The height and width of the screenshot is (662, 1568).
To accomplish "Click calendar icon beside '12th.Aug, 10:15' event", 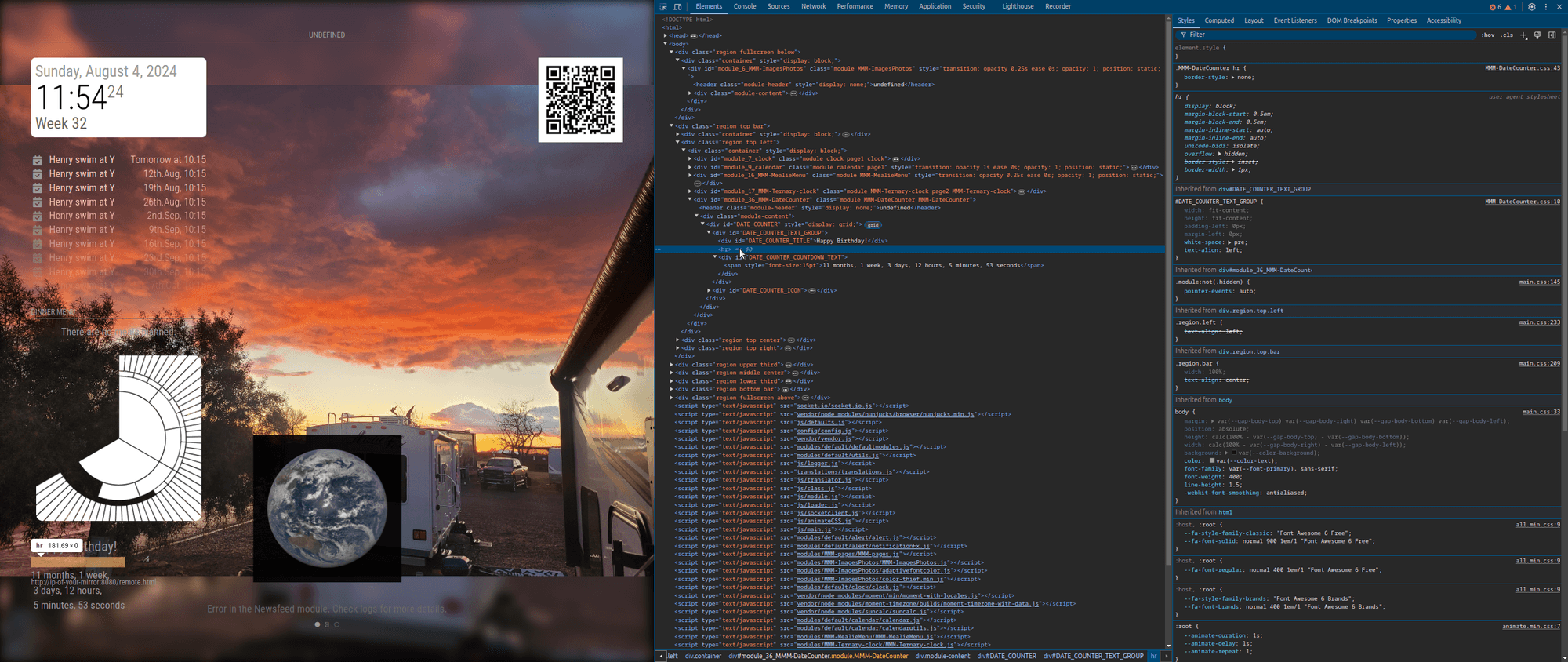I will [x=37, y=174].
